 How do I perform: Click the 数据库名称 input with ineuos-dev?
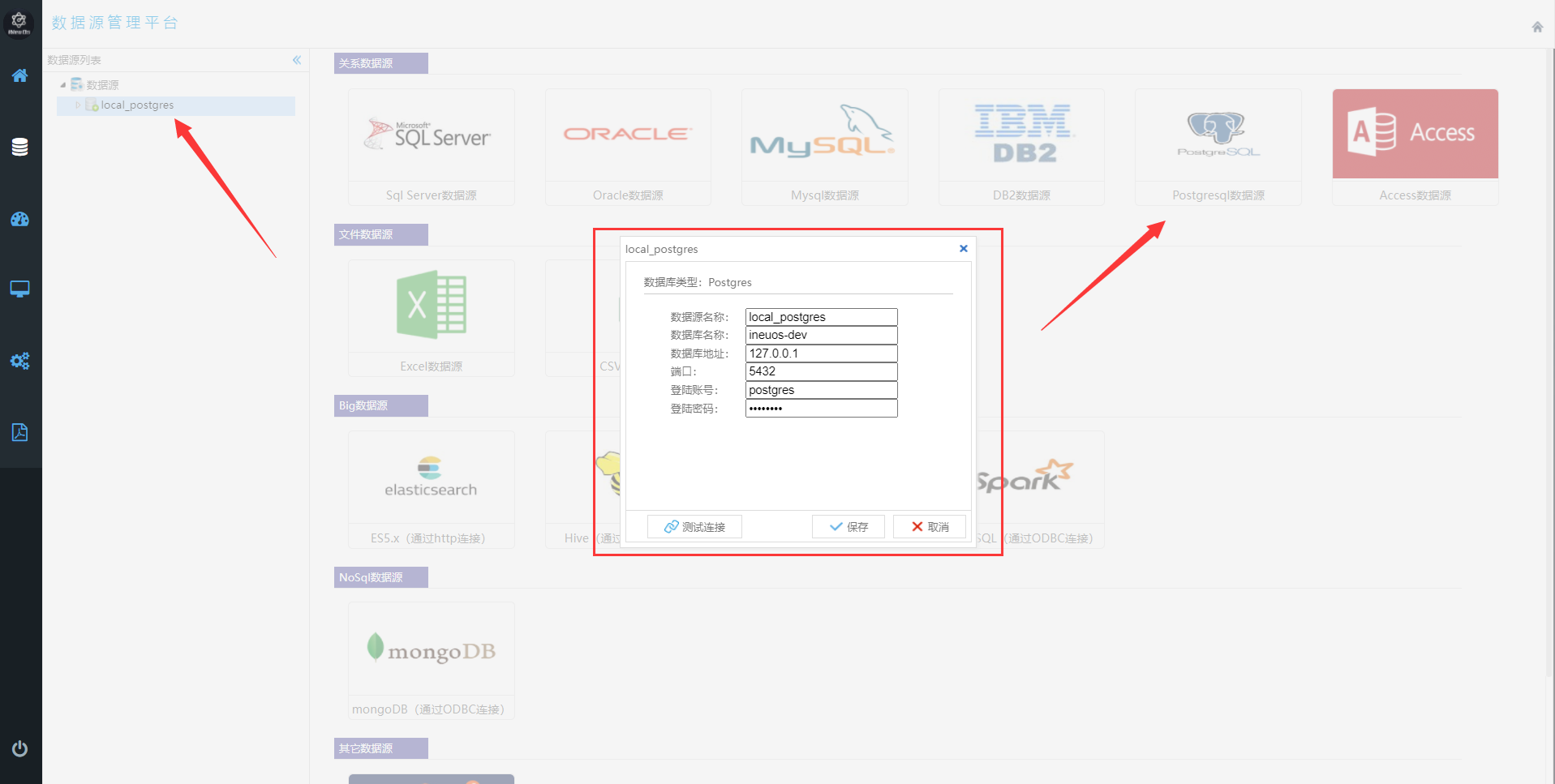822,335
